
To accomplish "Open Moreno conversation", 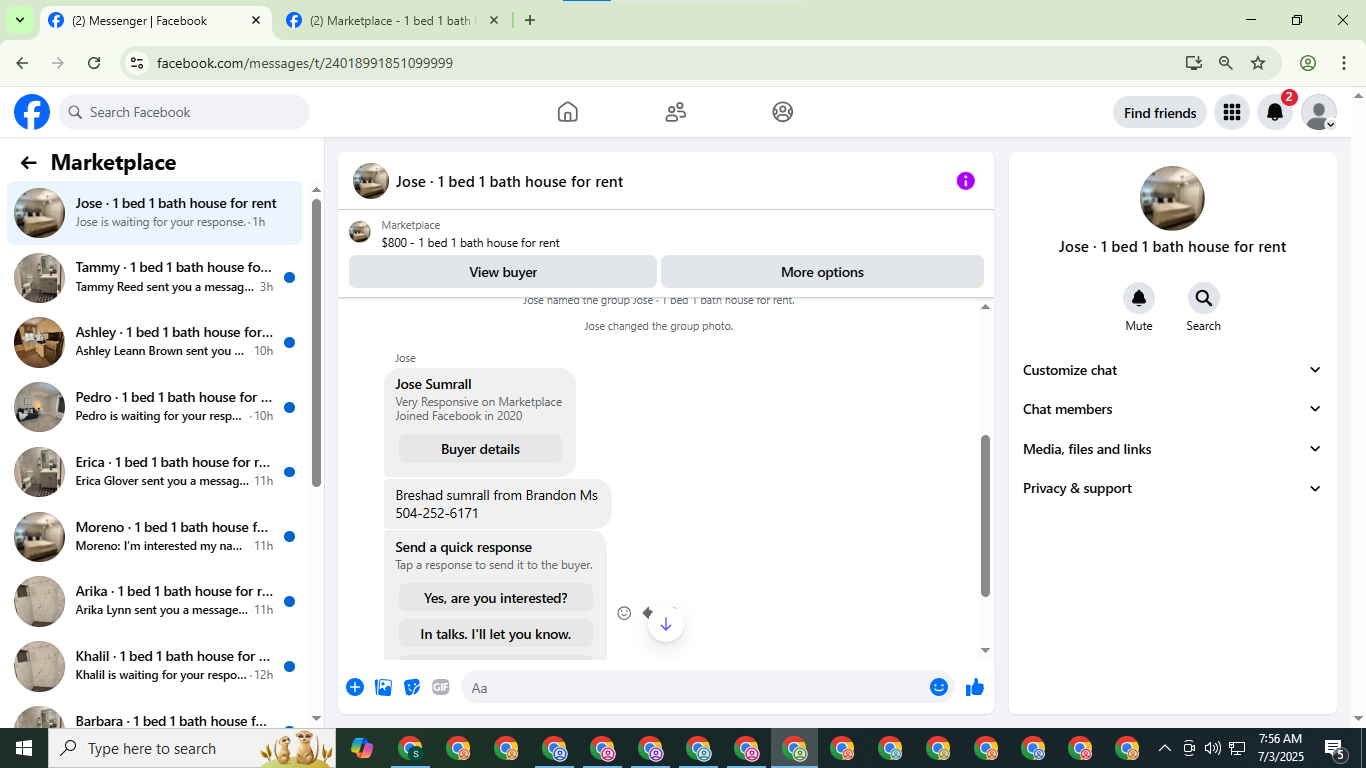I will click(x=155, y=537).
